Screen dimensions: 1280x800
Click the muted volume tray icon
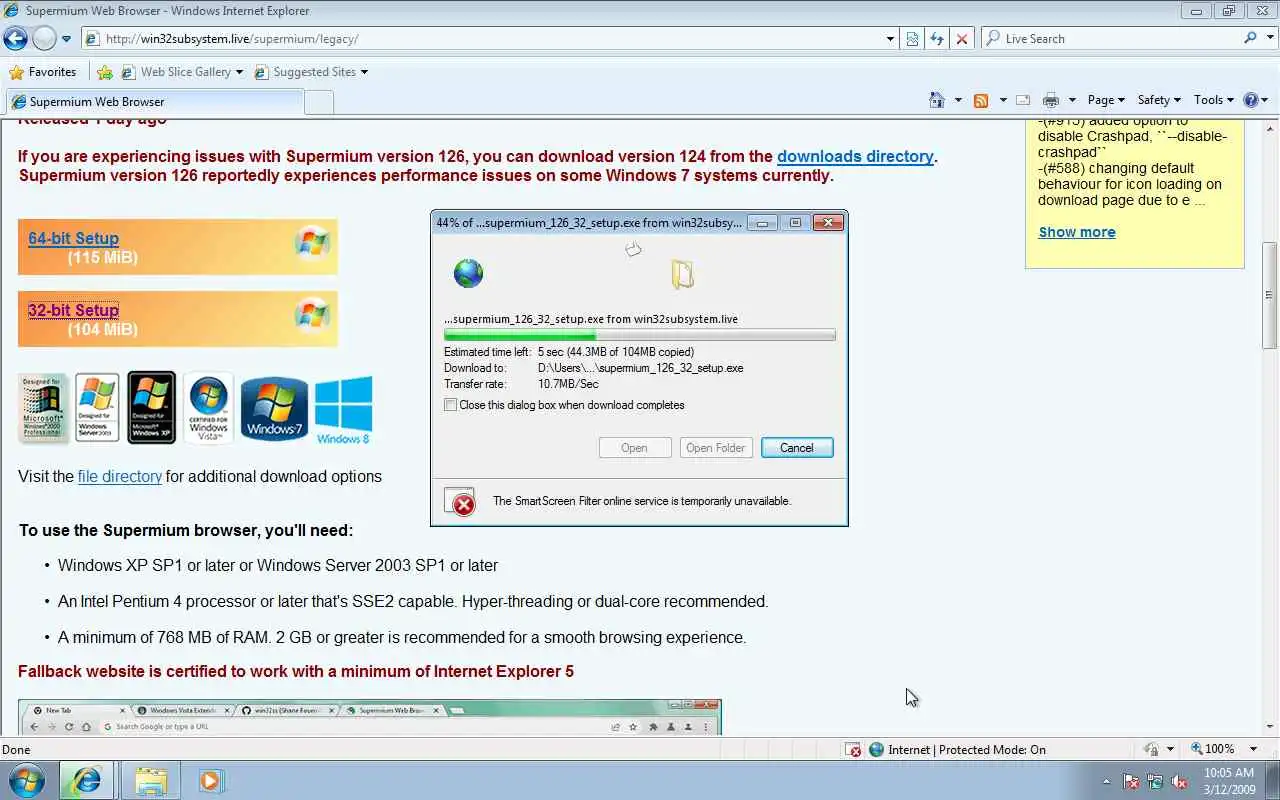click(x=1179, y=781)
